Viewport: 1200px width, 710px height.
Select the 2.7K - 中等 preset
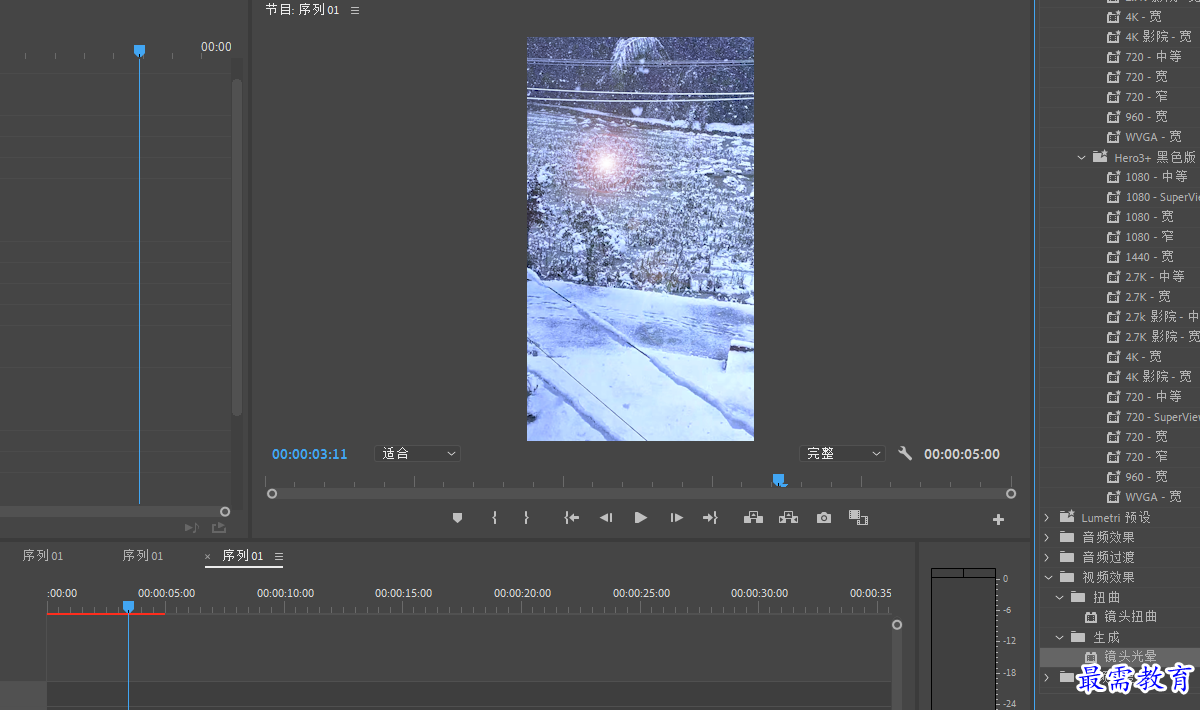pos(1154,277)
